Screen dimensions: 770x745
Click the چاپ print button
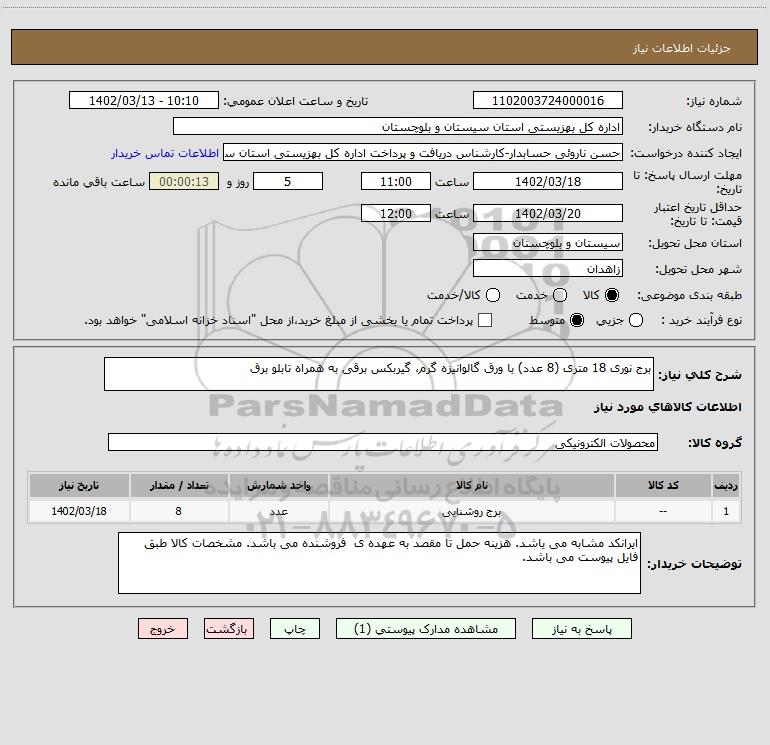(x=295, y=629)
